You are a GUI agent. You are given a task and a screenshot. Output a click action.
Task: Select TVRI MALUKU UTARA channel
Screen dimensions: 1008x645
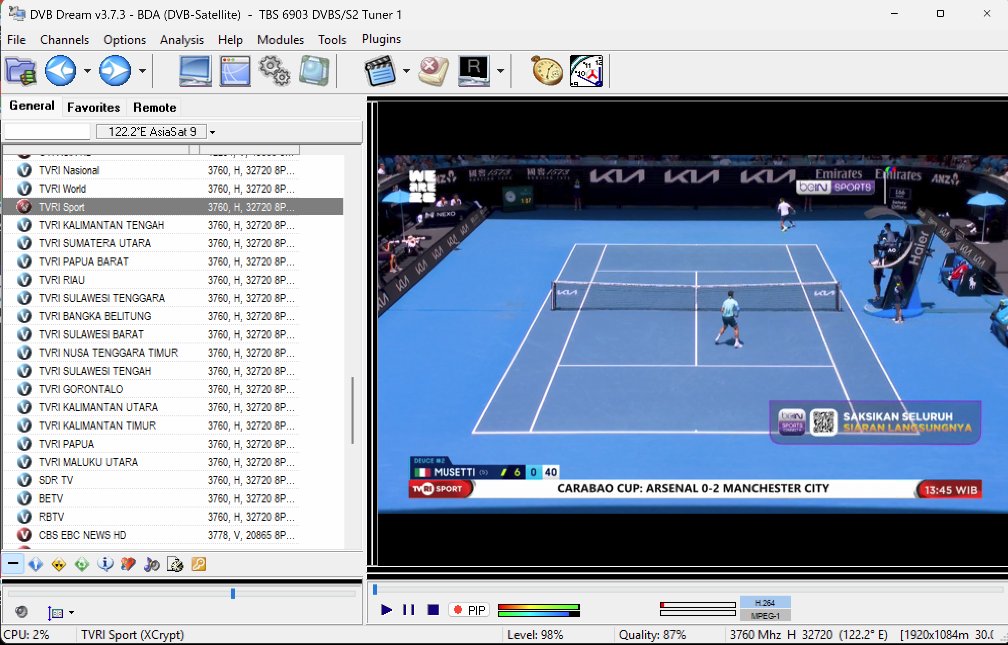point(173,462)
